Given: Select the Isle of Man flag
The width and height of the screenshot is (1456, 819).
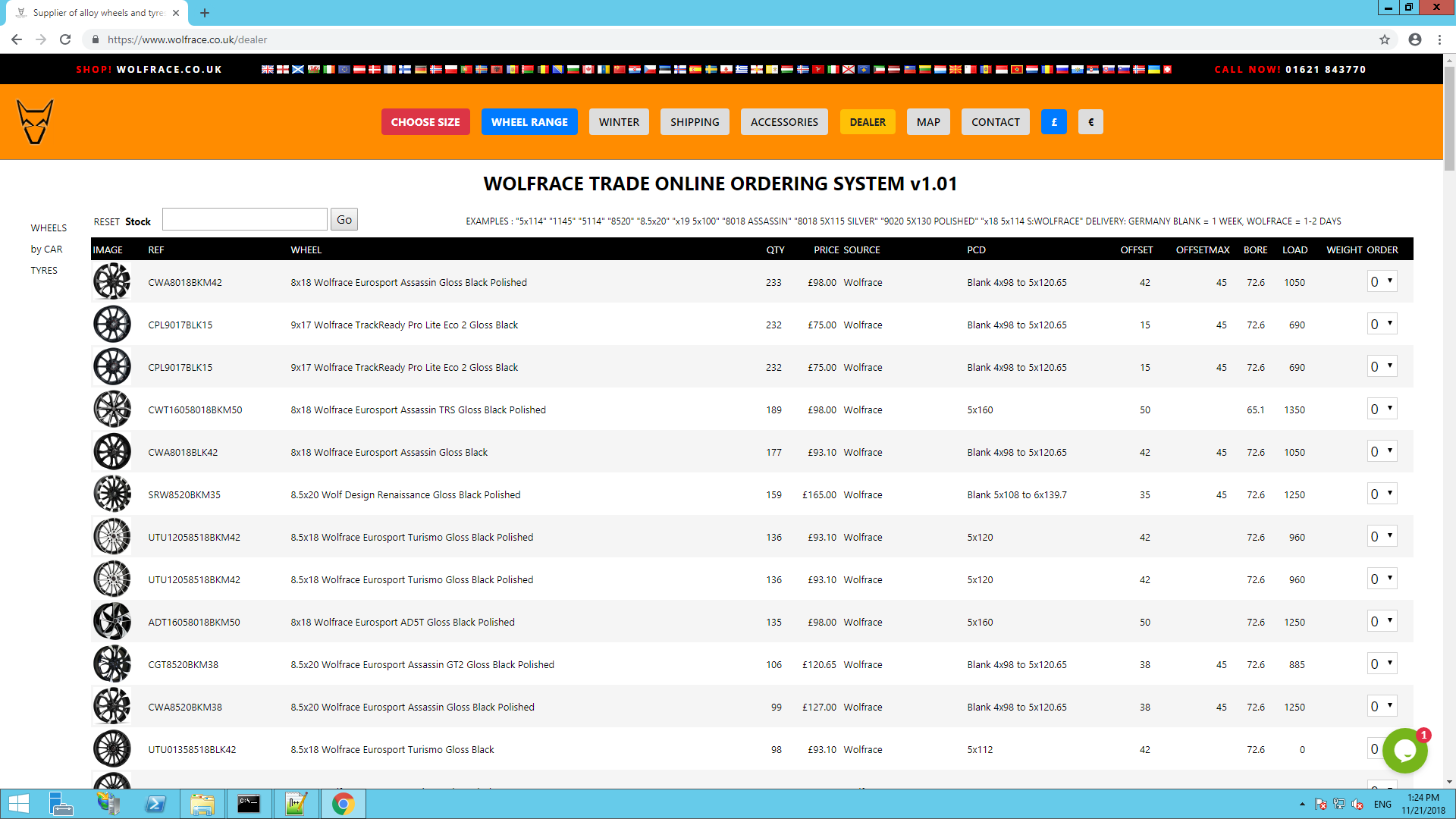Looking at the screenshot, I should tap(818, 69).
